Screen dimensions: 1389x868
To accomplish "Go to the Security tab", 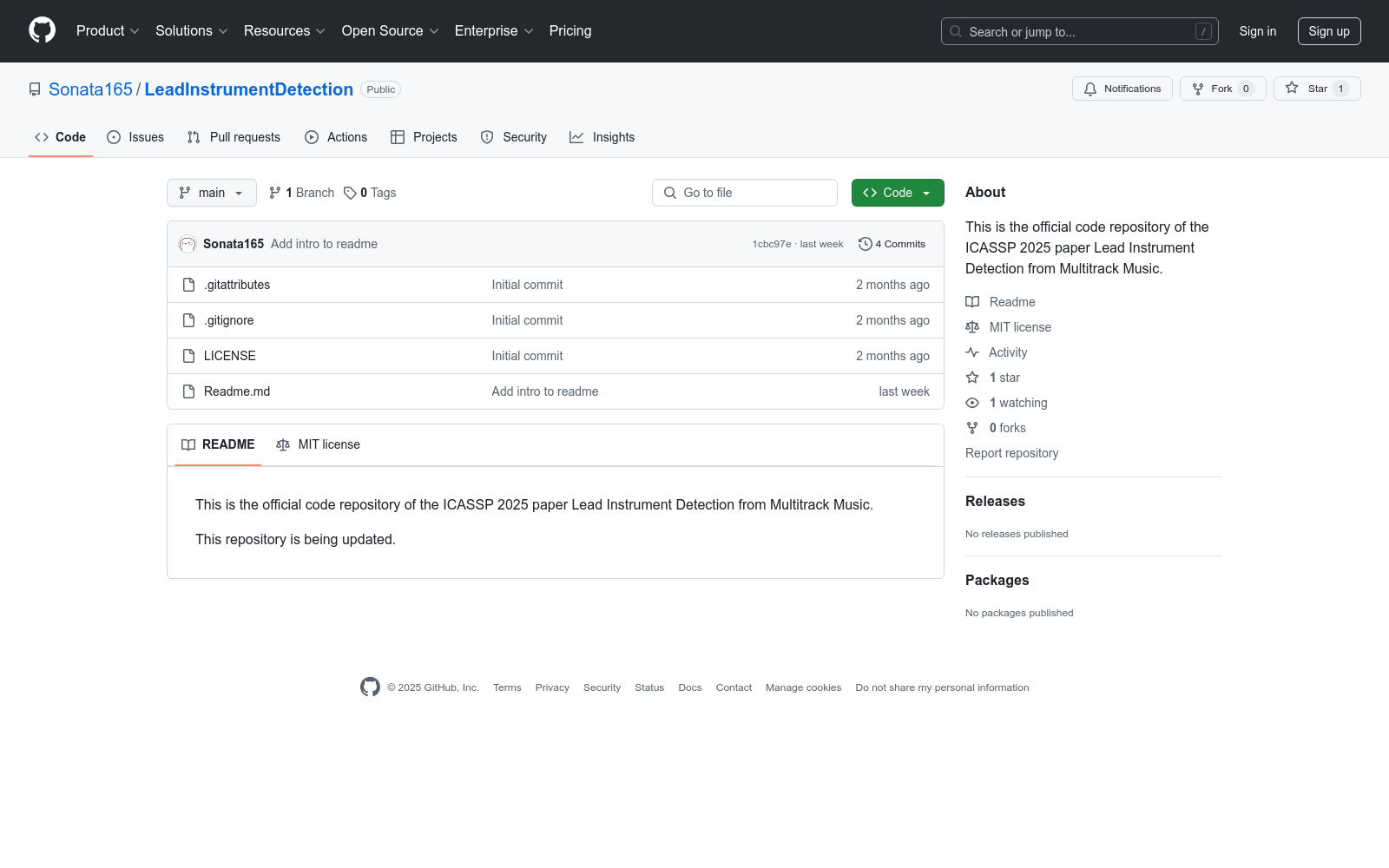I will [x=514, y=137].
